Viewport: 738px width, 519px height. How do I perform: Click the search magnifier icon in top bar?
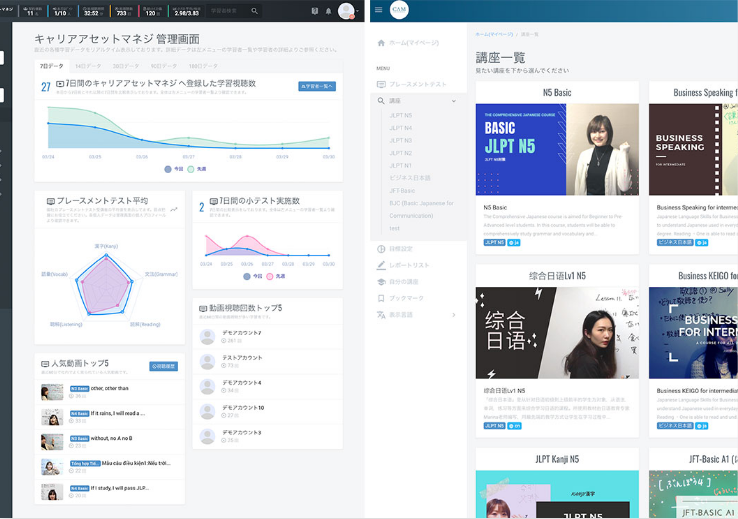tap(254, 11)
